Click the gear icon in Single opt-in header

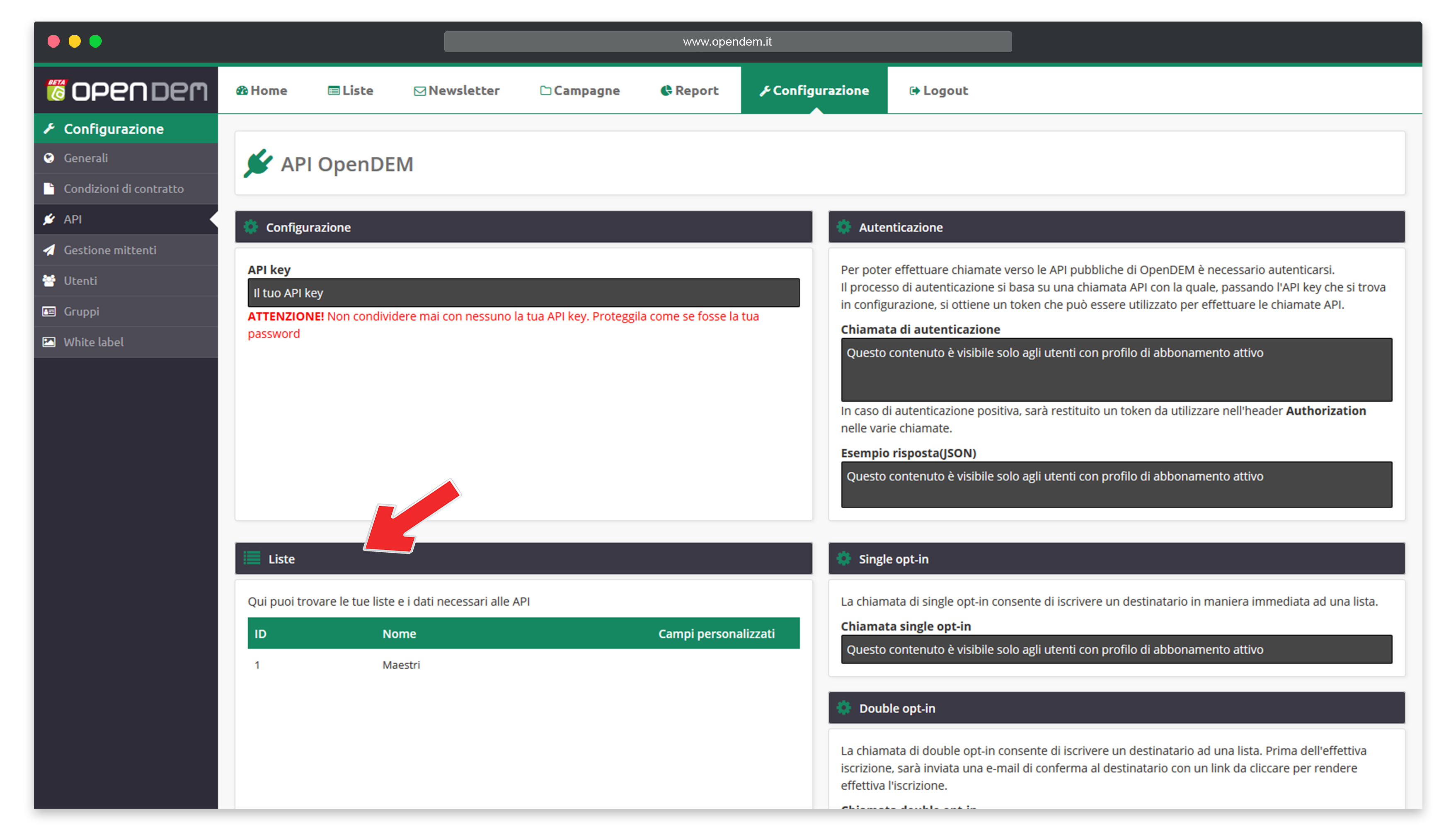point(844,558)
